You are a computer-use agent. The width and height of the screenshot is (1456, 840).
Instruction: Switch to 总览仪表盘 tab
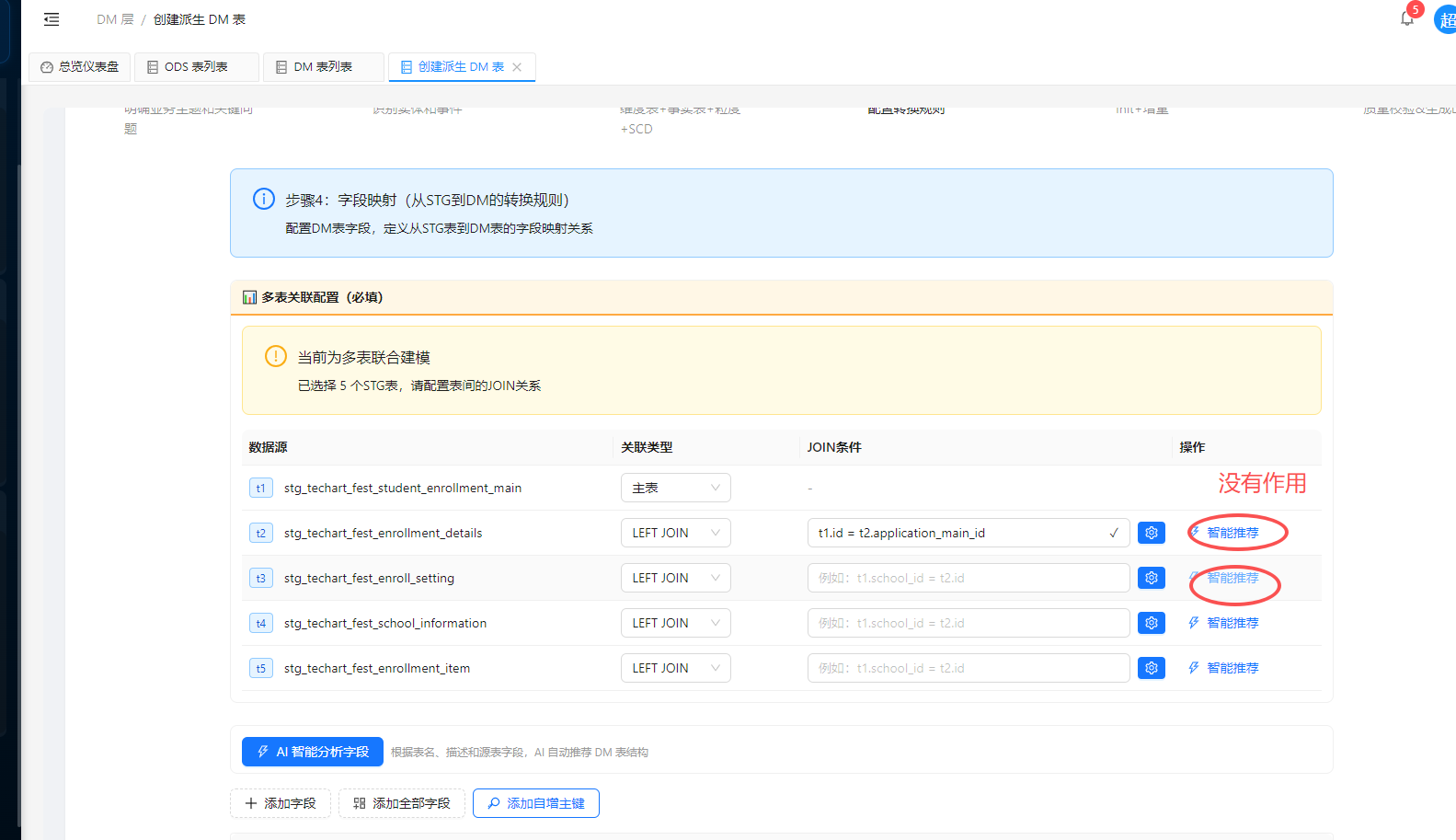(x=80, y=67)
